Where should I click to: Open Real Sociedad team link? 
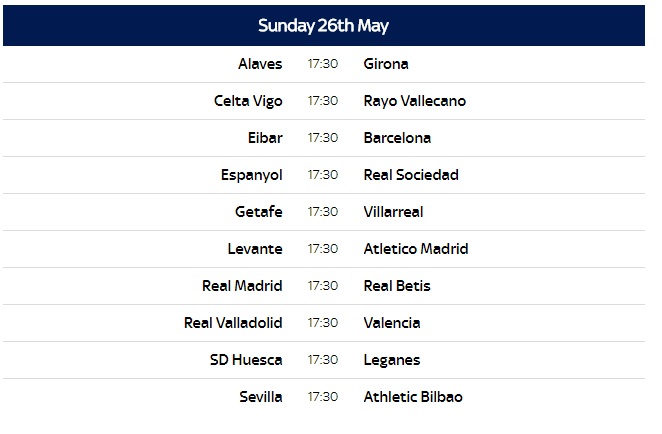coord(411,175)
